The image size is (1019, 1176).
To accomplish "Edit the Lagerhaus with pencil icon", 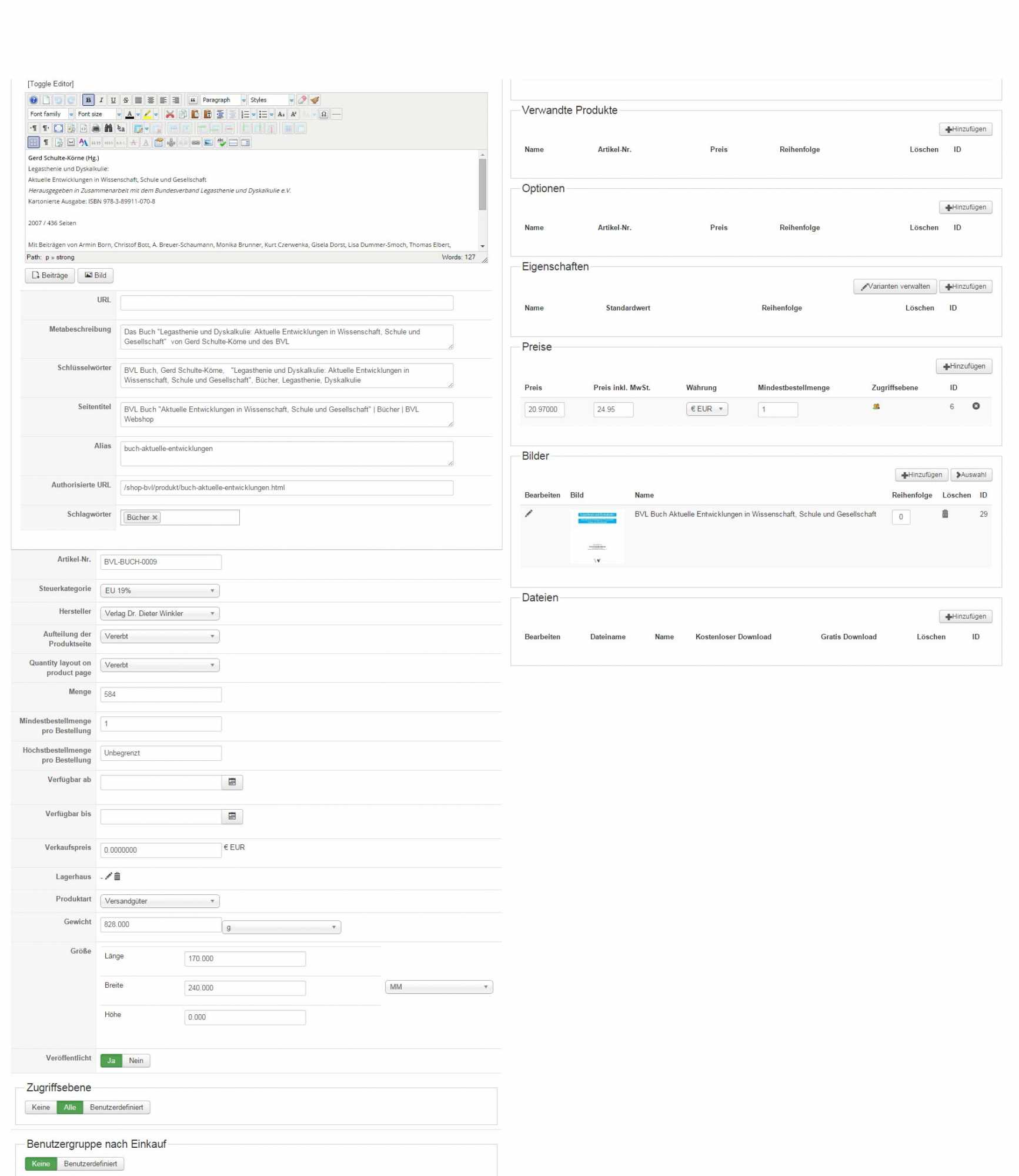I will [x=109, y=876].
